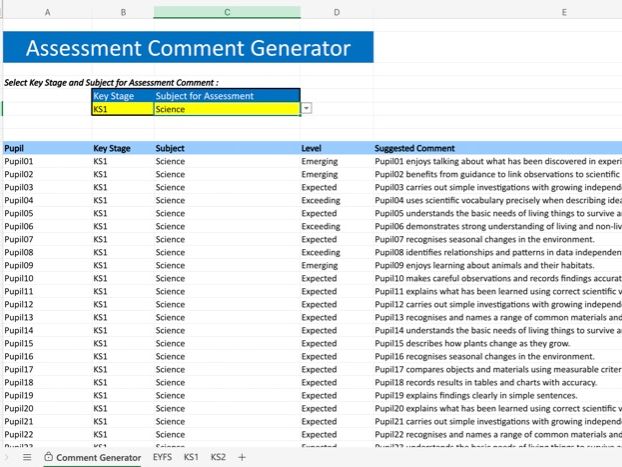Screen dimensions: 622x467
Task: Select Pupil07's seasonal changes comment cell
Action: tap(497, 239)
